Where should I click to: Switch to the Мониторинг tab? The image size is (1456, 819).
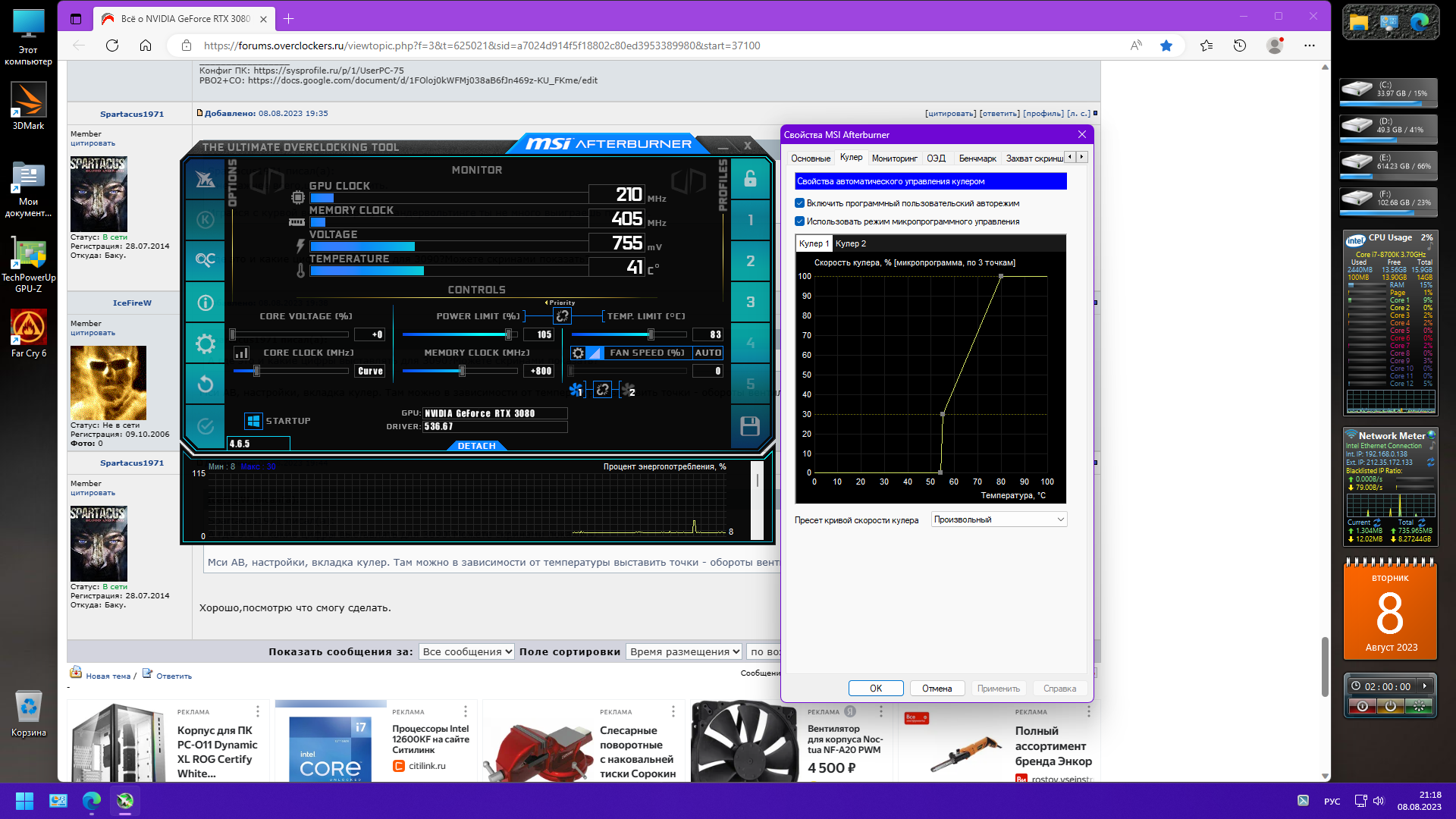(894, 158)
